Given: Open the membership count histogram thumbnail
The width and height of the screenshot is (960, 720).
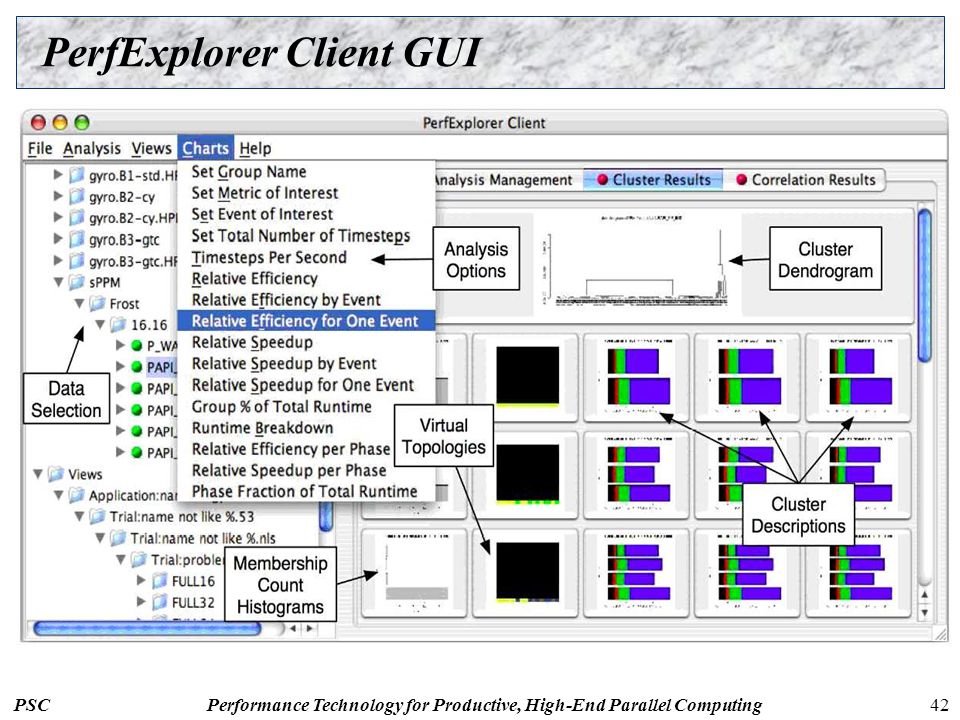Looking at the screenshot, I should pos(416,572).
